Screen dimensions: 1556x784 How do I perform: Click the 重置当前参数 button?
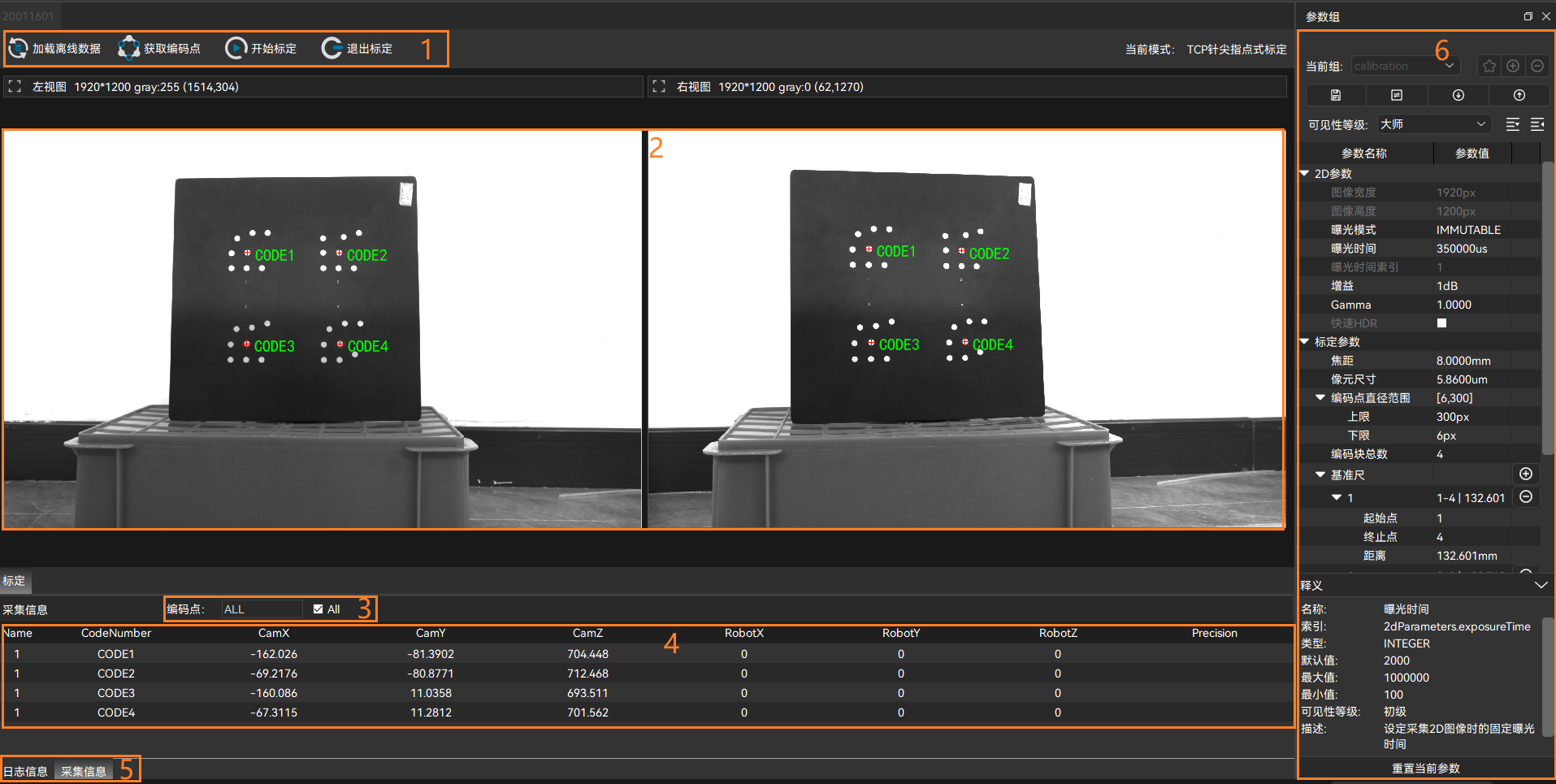1424,768
